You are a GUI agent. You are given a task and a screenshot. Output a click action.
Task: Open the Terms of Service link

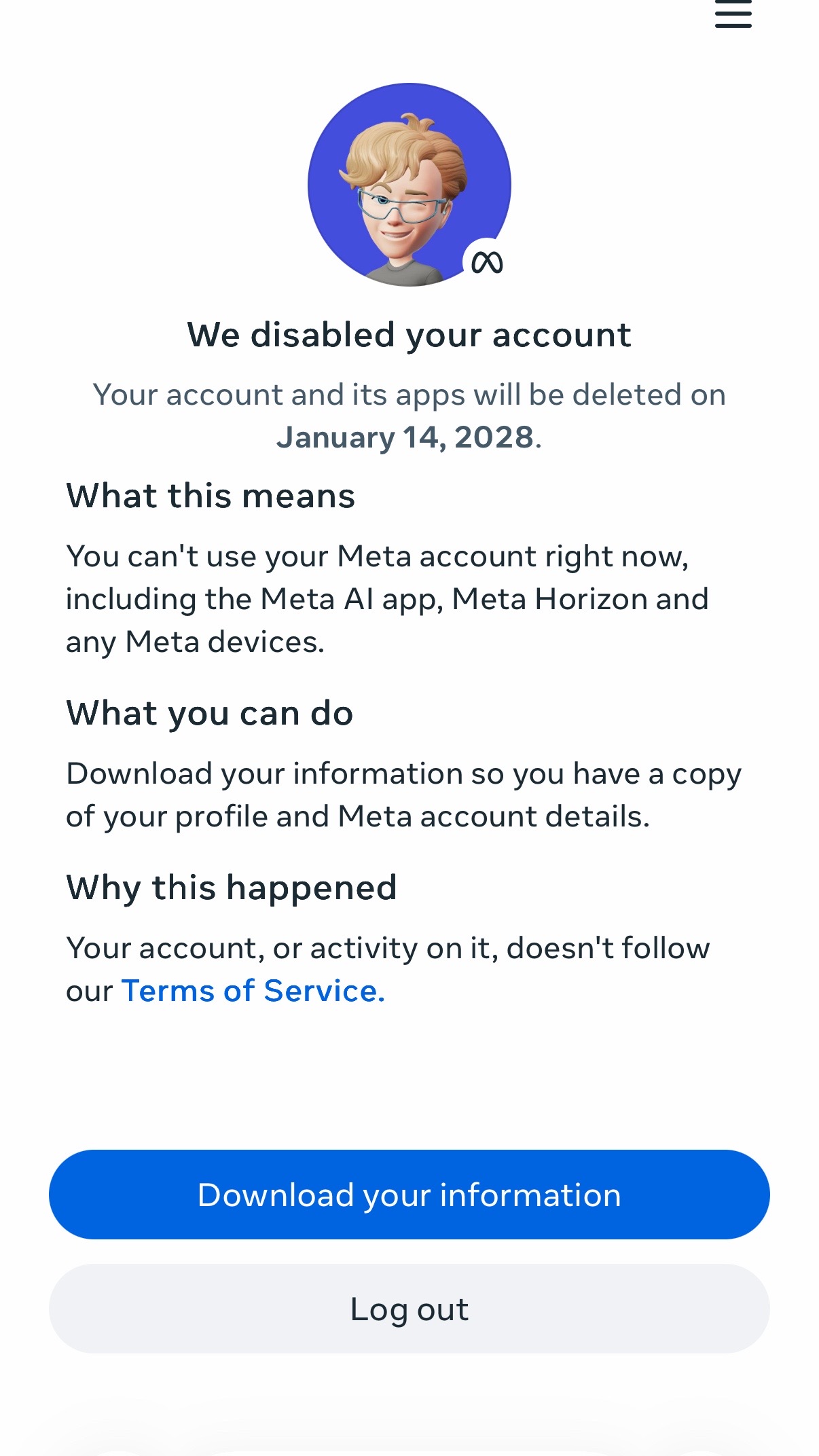253,991
